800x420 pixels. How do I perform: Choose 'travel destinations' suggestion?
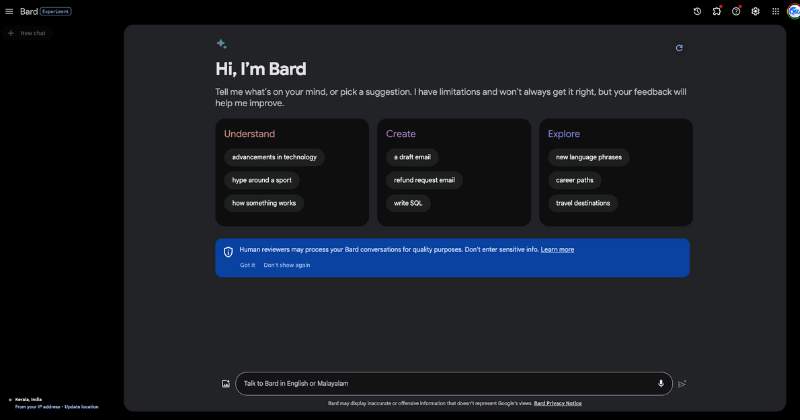click(x=583, y=203)
